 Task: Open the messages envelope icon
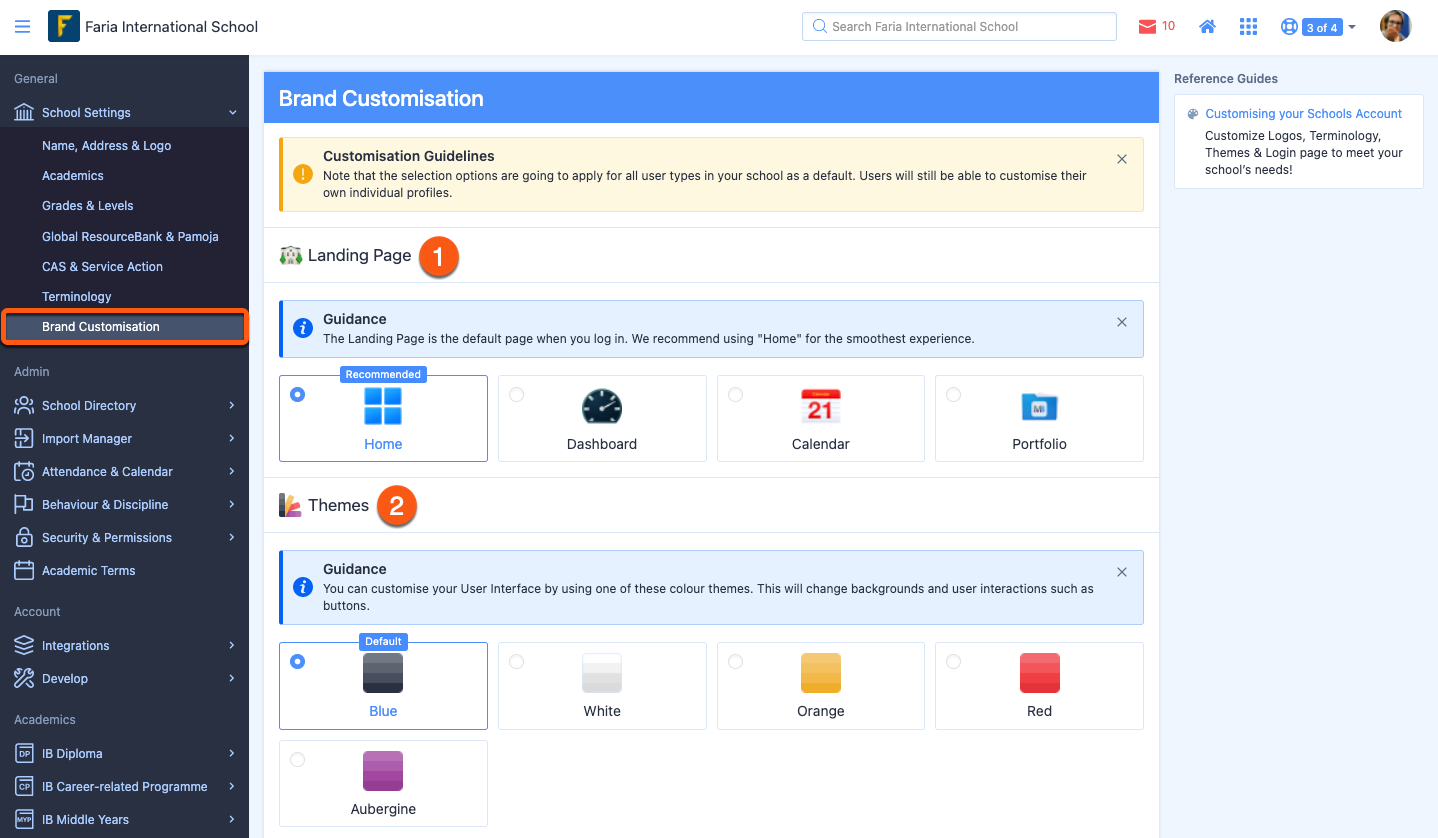[1147, 26]
